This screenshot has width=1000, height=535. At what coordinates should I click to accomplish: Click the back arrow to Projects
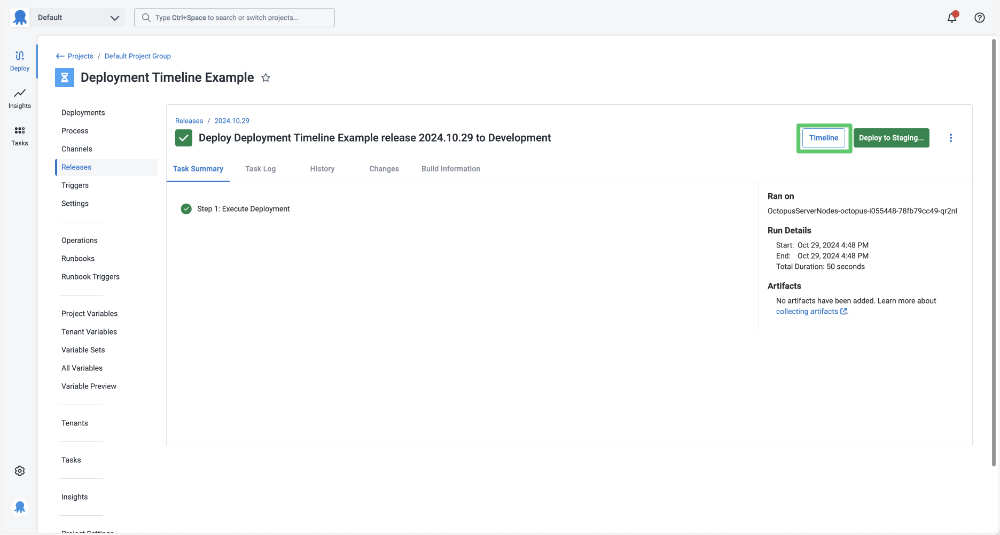pos(60,56)
